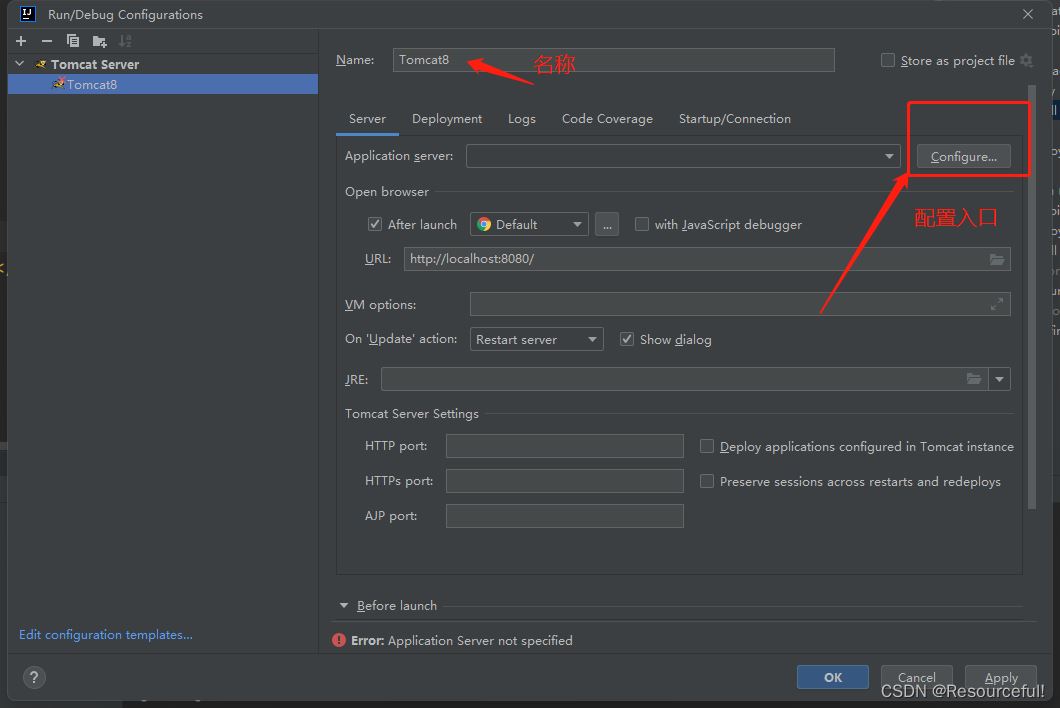The width and height of the screenshot is (1060, 708).
Task: Save configuration into a new folder
Action: tap(99, 41)
